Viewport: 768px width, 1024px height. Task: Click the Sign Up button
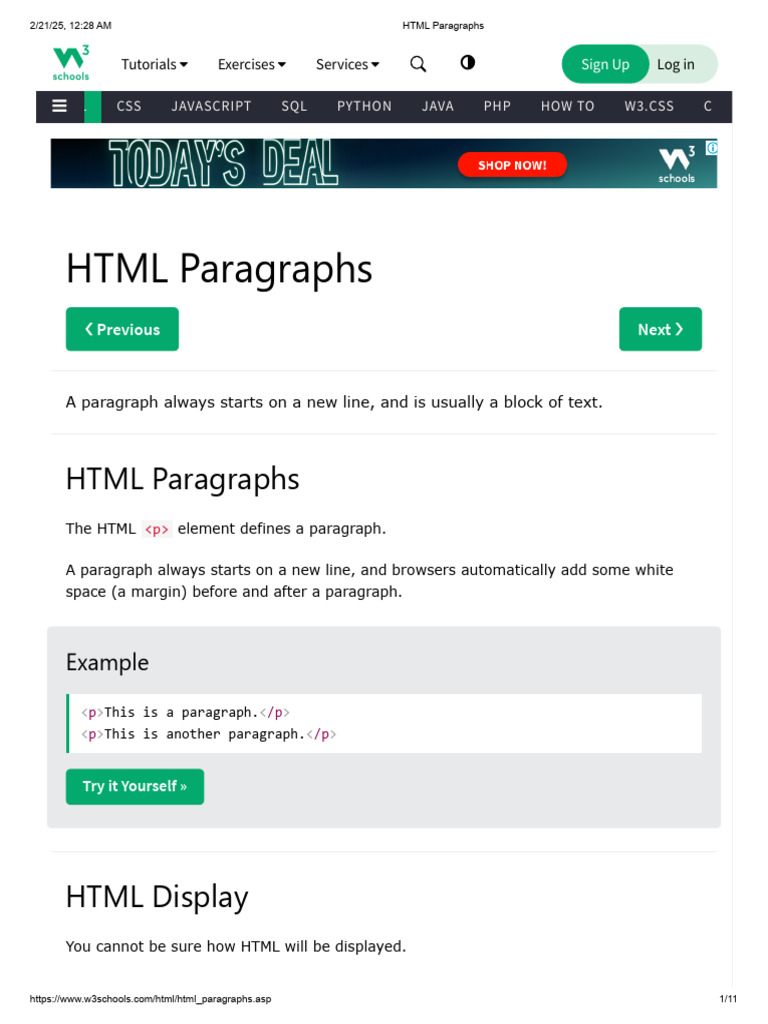605,64
